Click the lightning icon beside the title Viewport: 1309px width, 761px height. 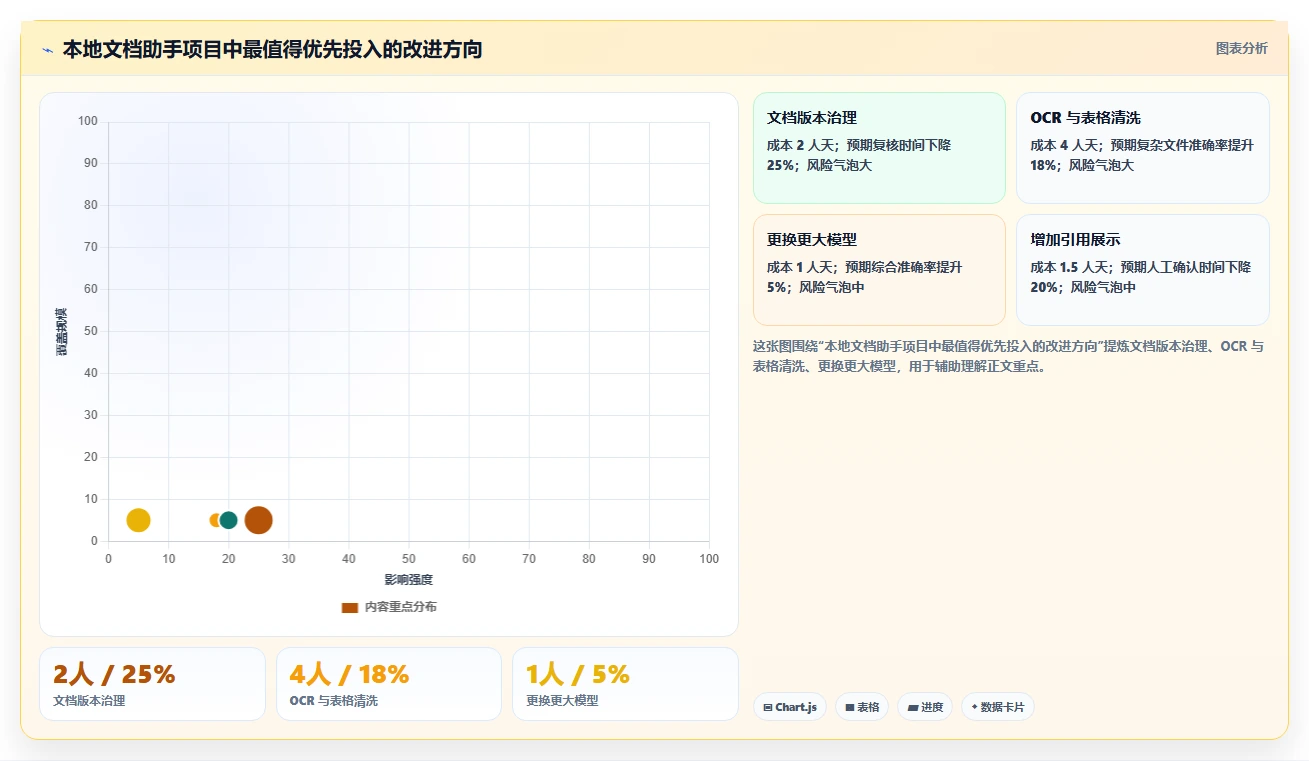[x=47, y=50]
